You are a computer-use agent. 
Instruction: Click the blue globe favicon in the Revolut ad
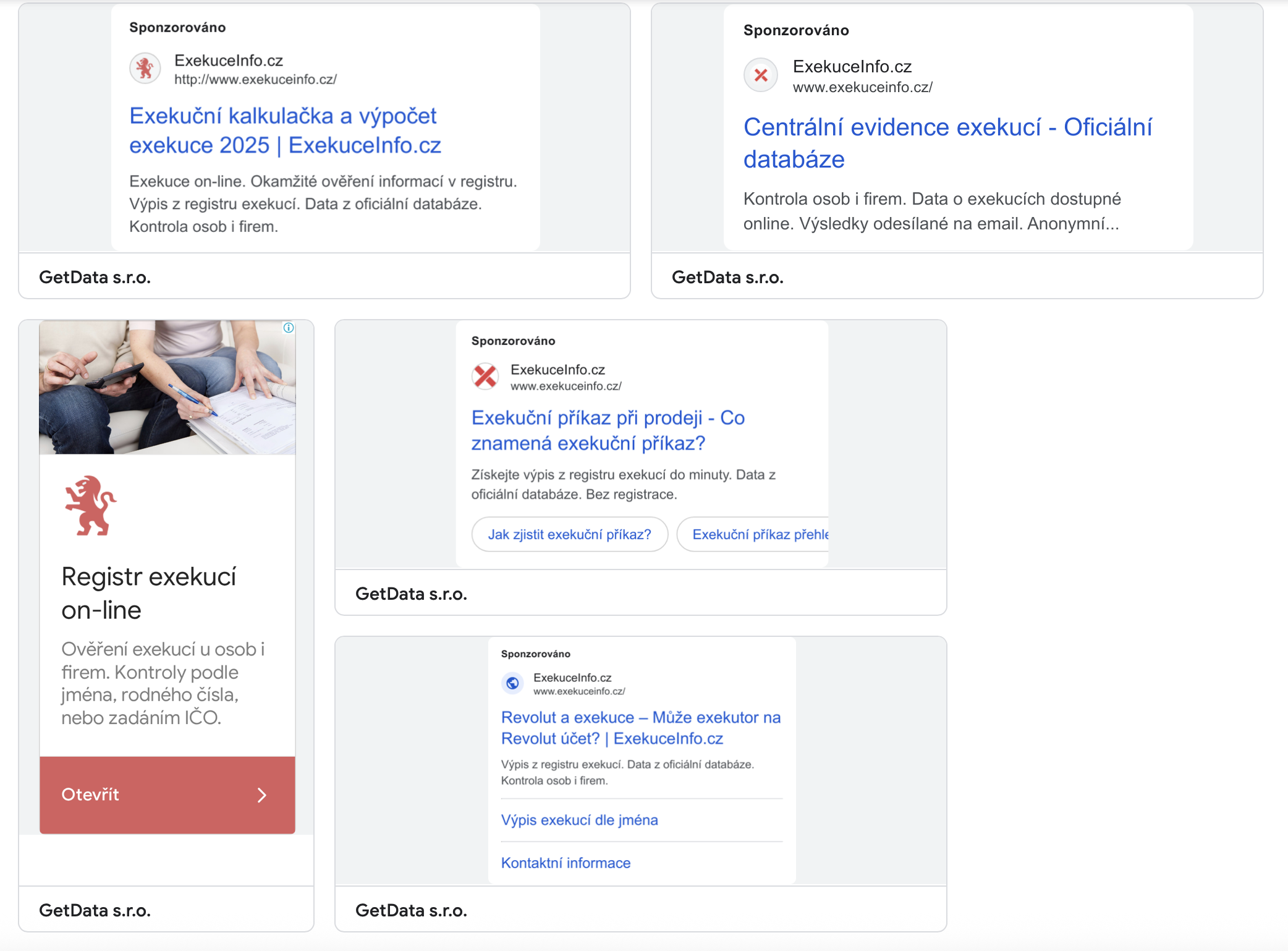point(512,683)
